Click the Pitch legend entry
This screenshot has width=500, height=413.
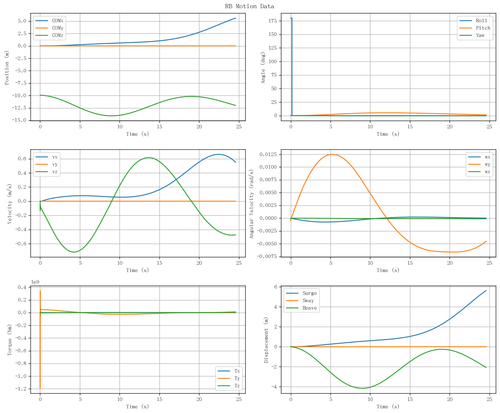[x=475, y=28]
